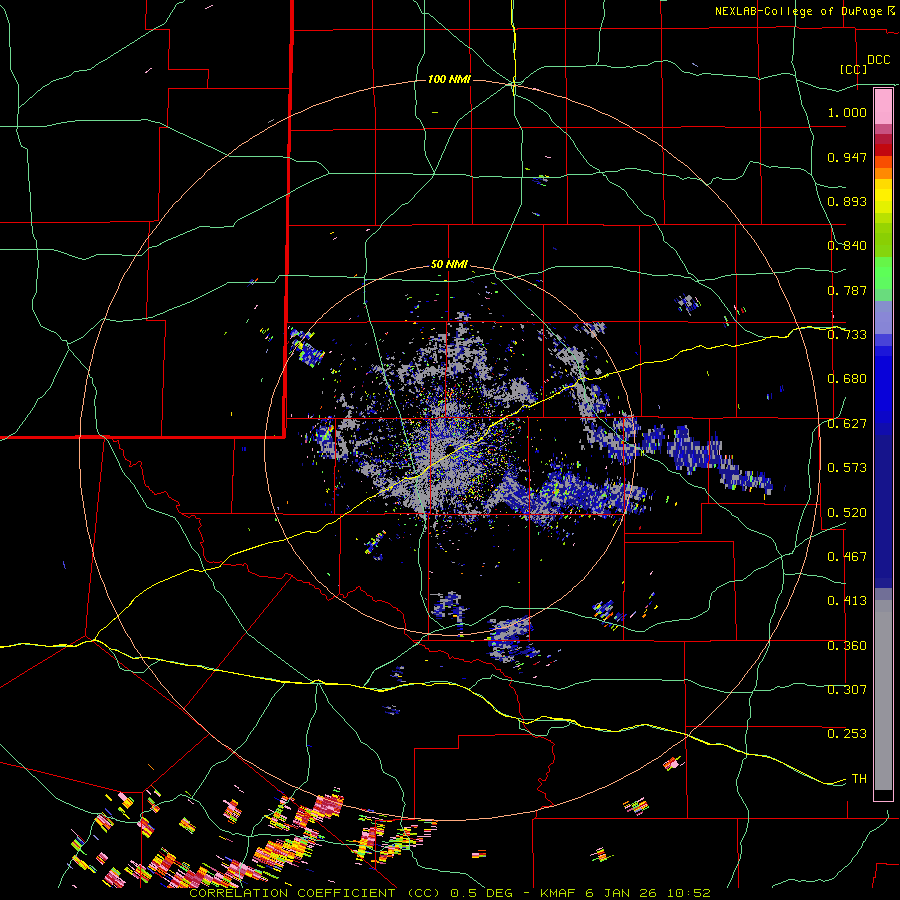This screenshot has width=900, height=900.
Task: Click the 0.787 legend value
Action: [x=847, y=290]
